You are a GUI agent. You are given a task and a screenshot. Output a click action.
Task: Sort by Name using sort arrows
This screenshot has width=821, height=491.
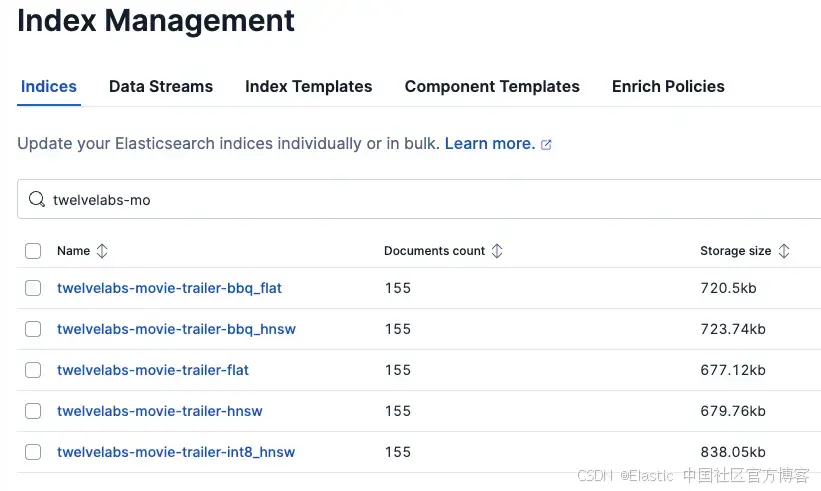[102, 251]
